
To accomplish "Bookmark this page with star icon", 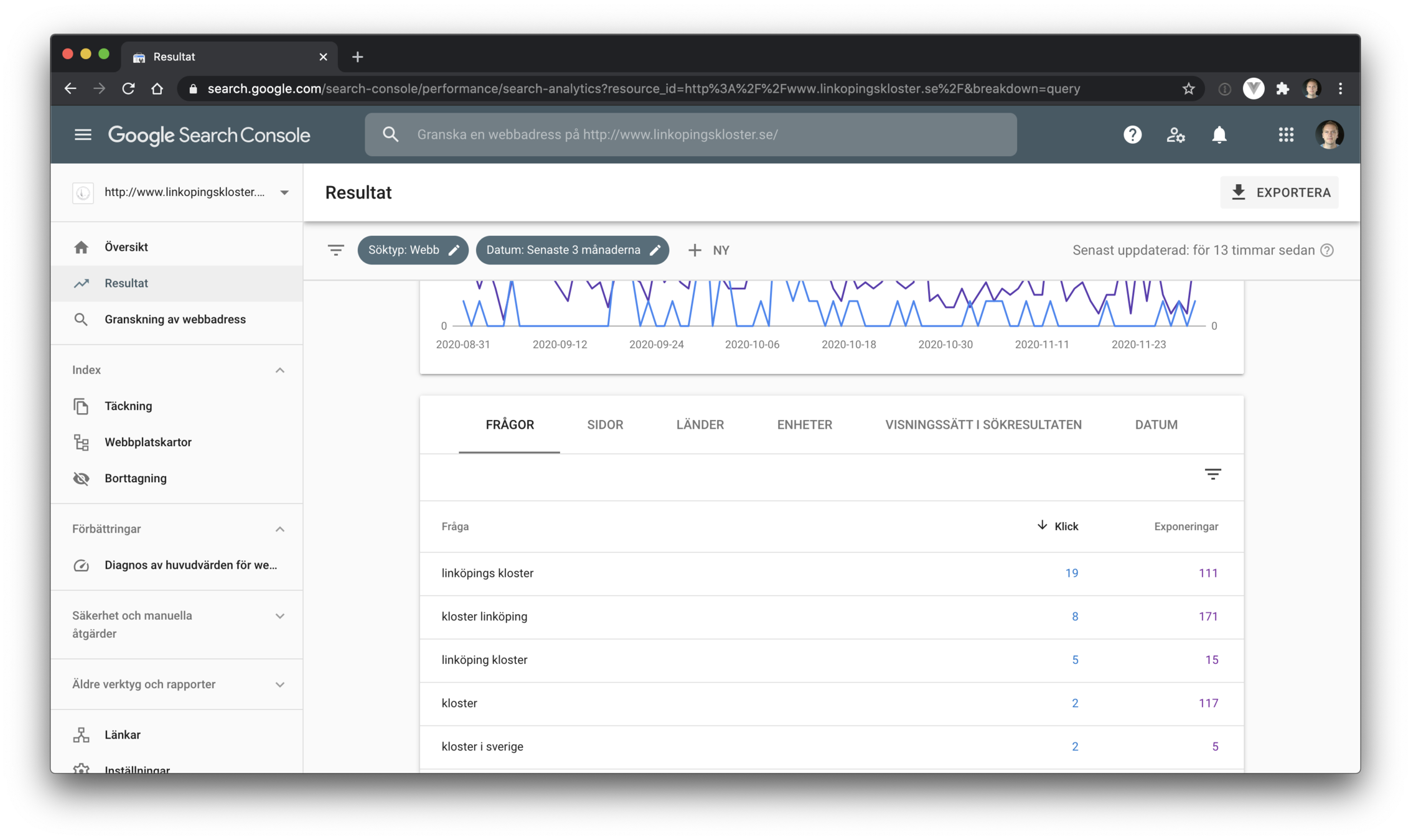I will coord(1188,89).
